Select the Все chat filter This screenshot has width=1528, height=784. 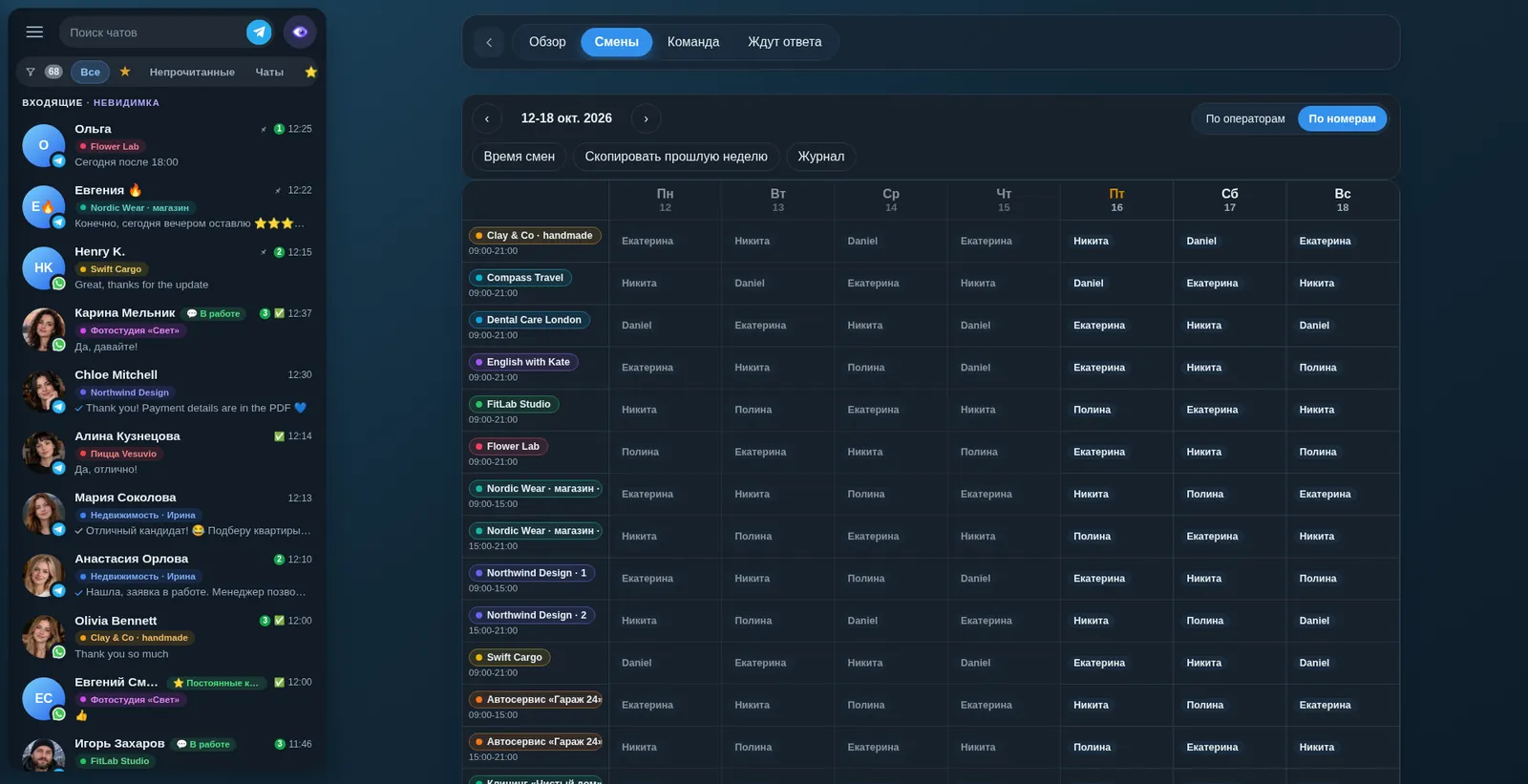click(91, 72)
